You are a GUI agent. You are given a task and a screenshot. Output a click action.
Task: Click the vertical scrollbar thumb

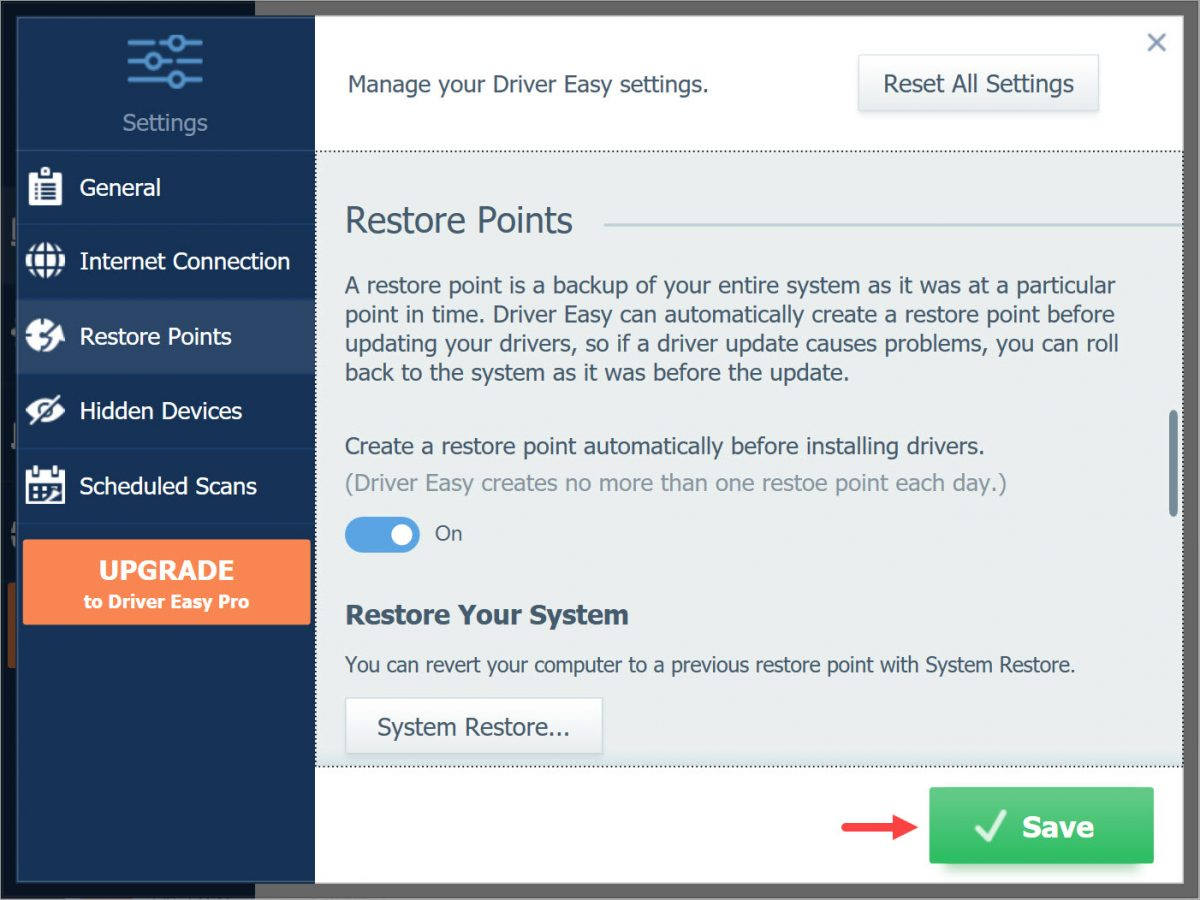click(1173, 463)
